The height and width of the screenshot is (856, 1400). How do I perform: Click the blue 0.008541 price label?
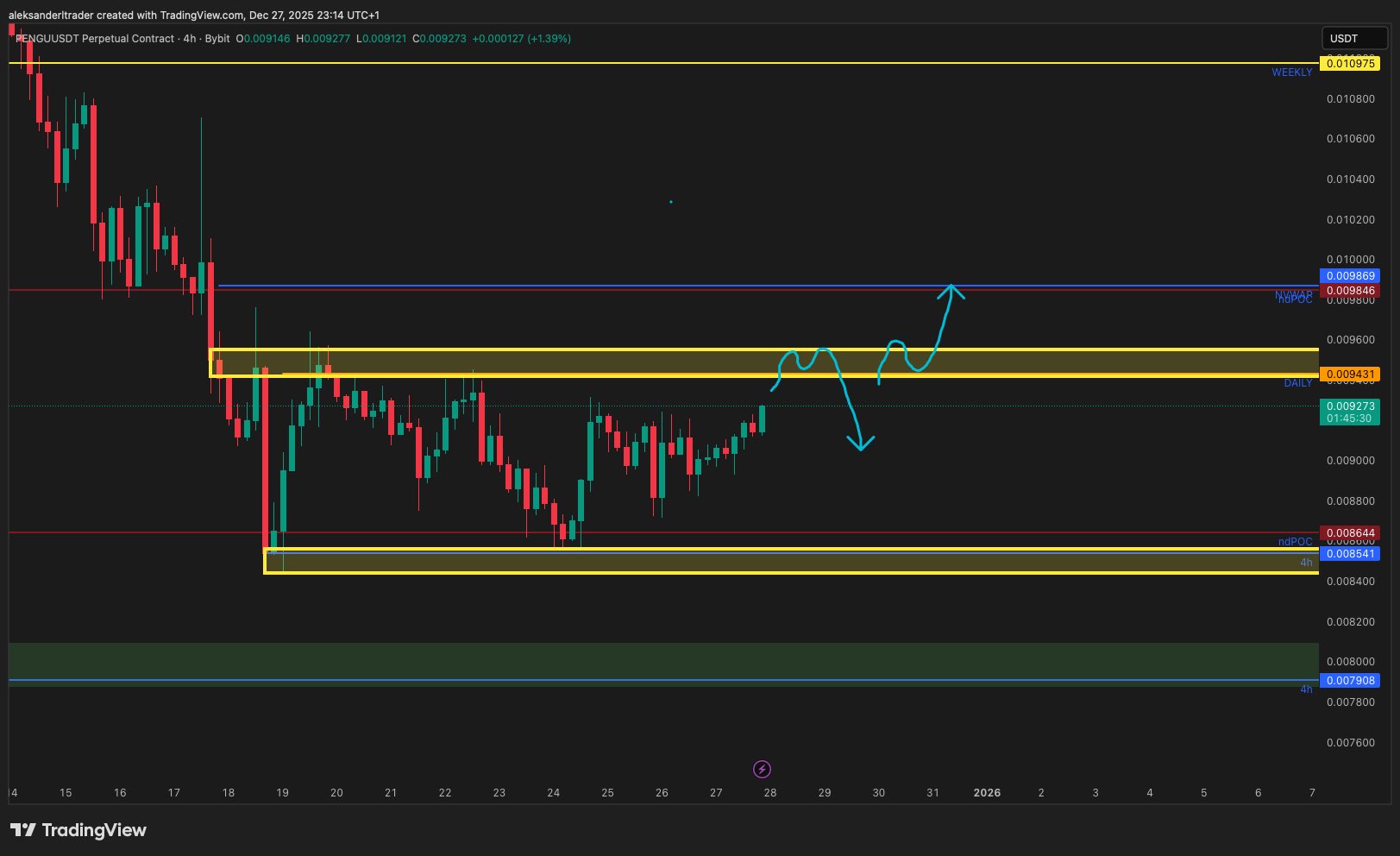click(1350, 553)
